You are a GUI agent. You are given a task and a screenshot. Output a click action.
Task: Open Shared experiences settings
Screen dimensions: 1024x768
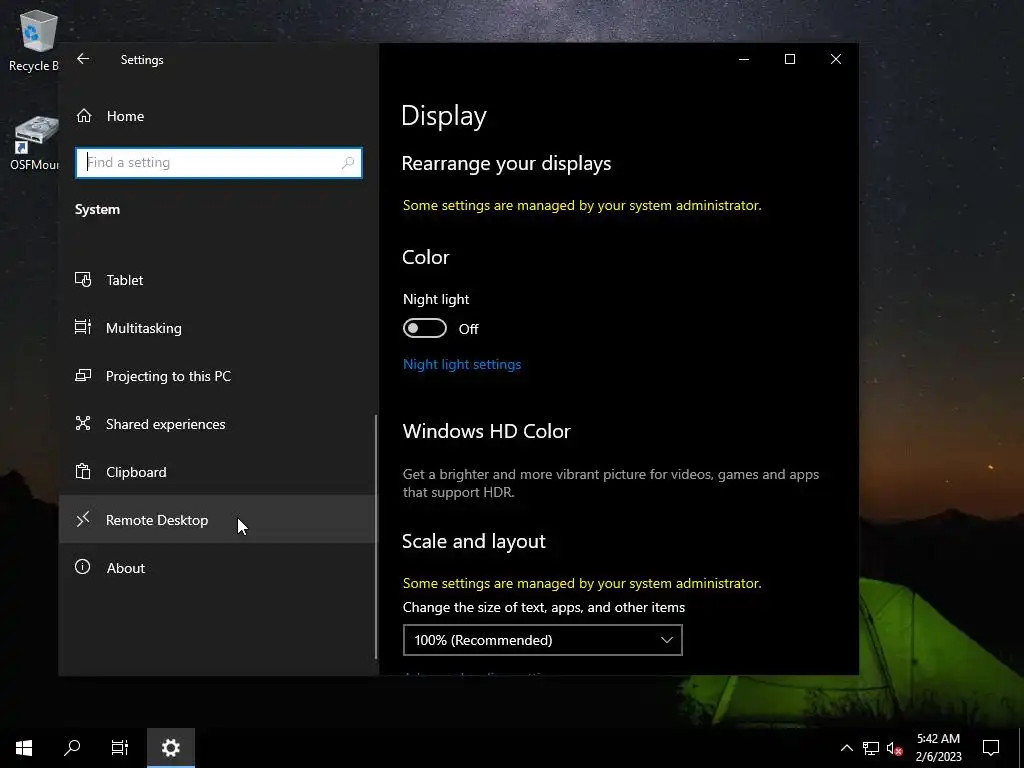click(218, 424)
